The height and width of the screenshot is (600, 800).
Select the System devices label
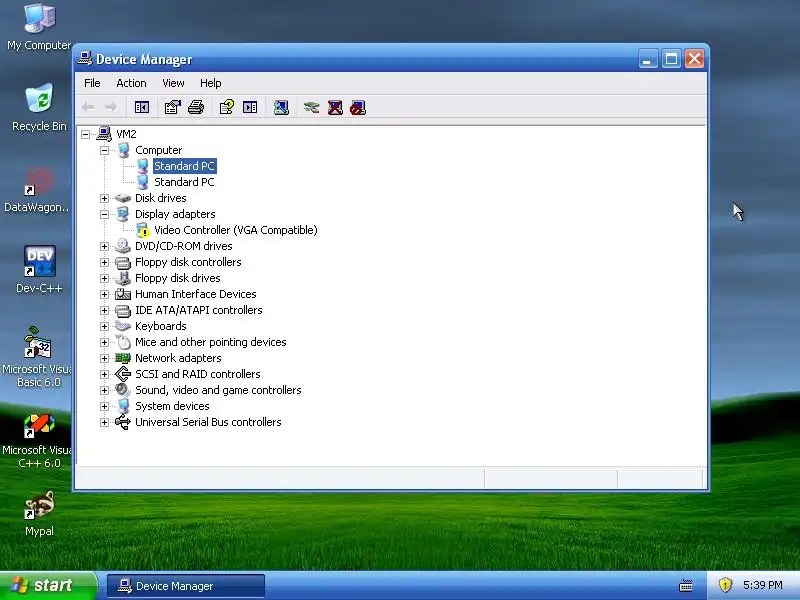tap(172, 406)
